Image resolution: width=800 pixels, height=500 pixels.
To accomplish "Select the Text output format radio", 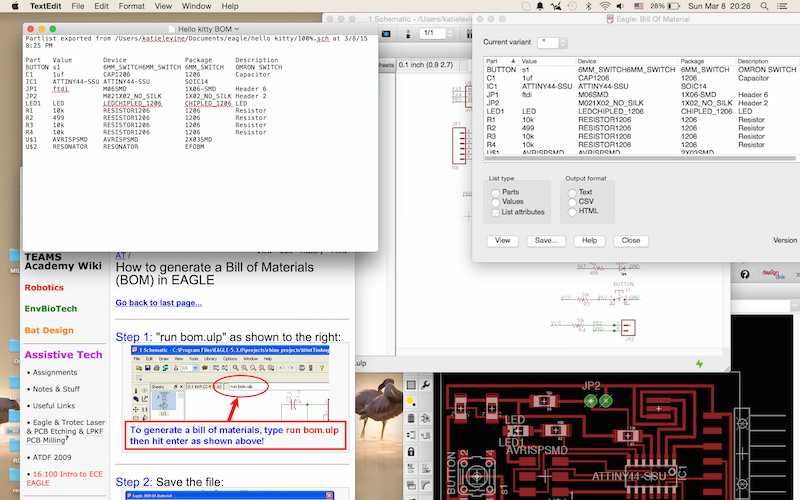I will click(x=572, y=192).
